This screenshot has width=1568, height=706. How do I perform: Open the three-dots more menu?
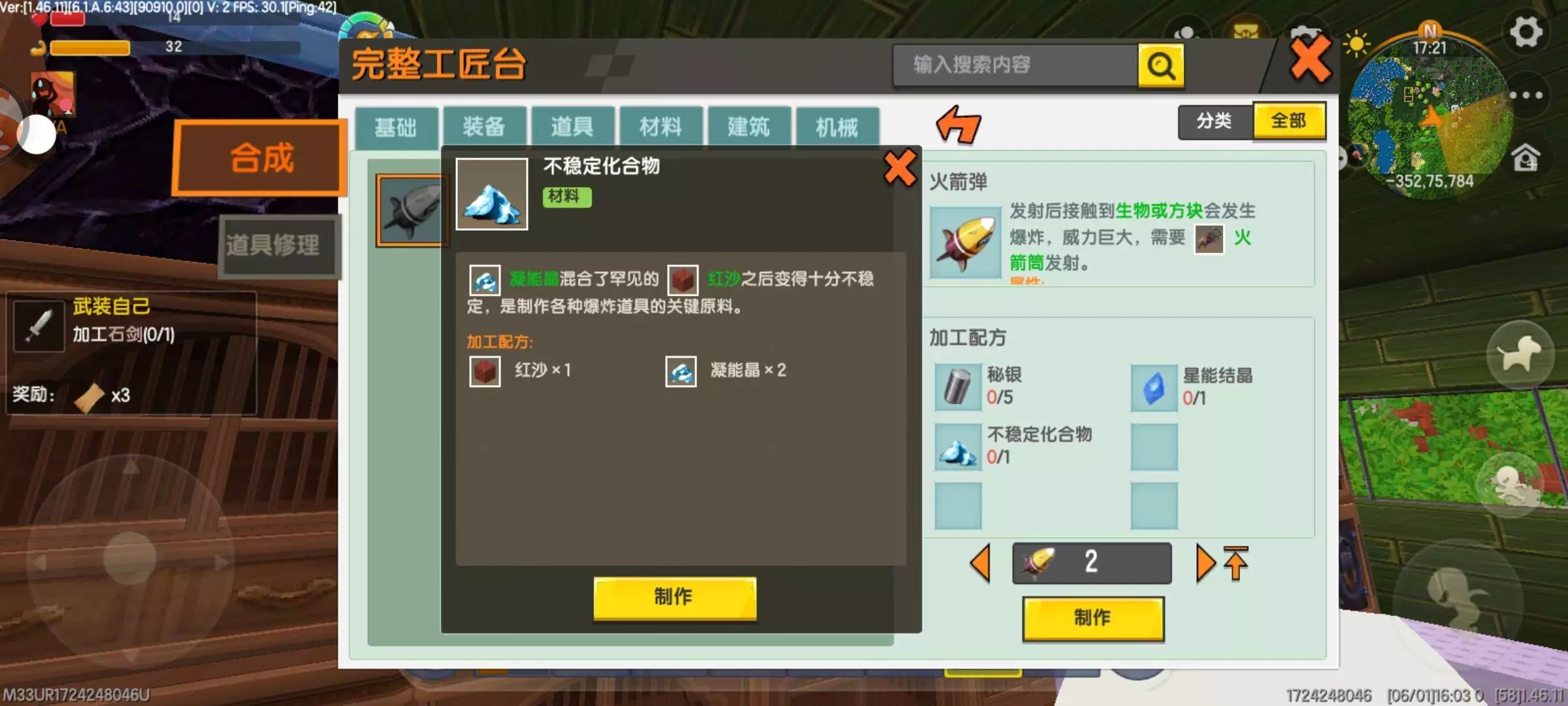(1526, 95)
